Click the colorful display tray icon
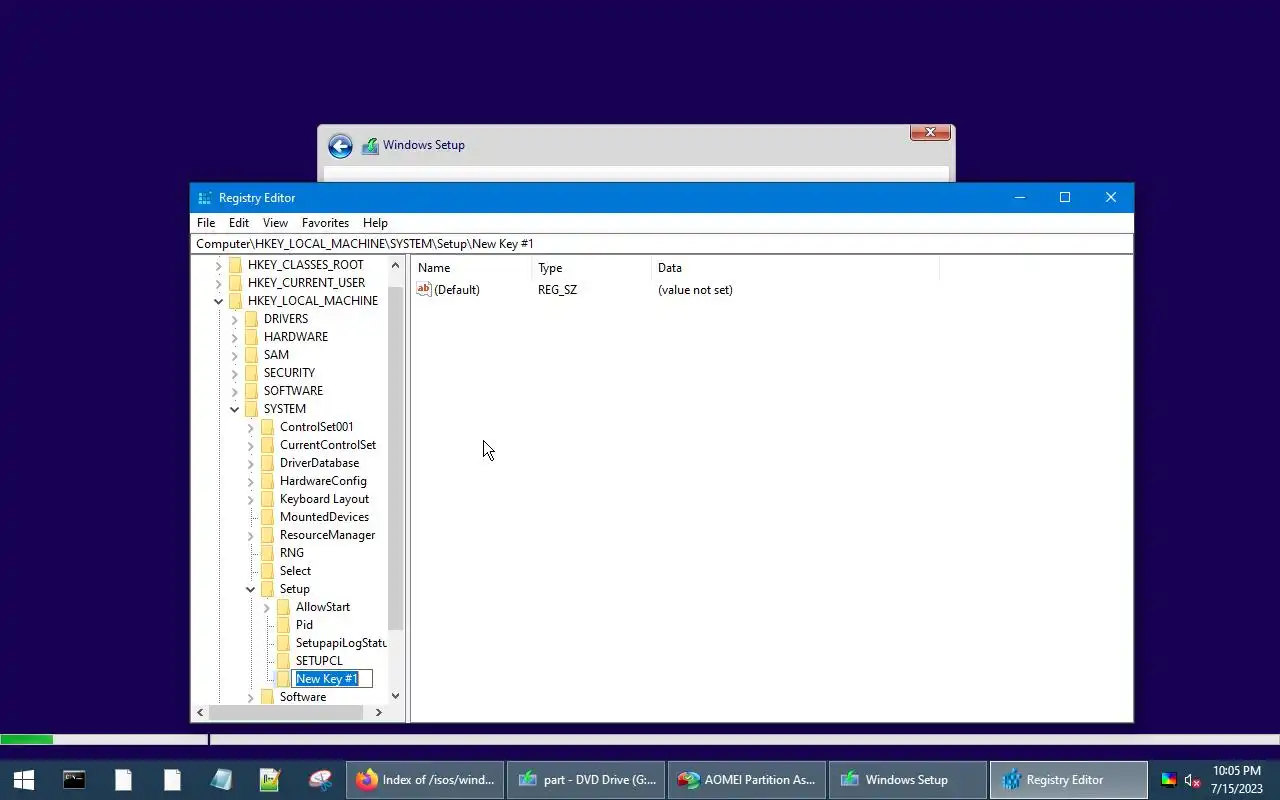 (x=1168, y=780)
